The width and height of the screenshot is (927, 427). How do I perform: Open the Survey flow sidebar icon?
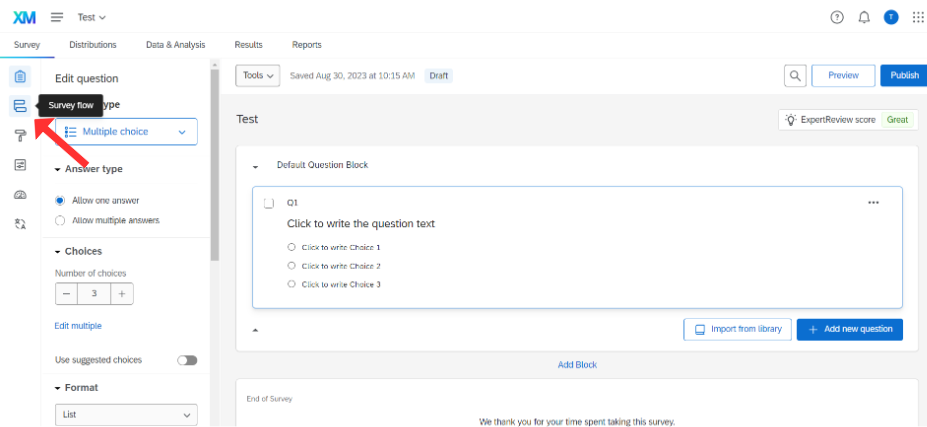click(20, 106)
